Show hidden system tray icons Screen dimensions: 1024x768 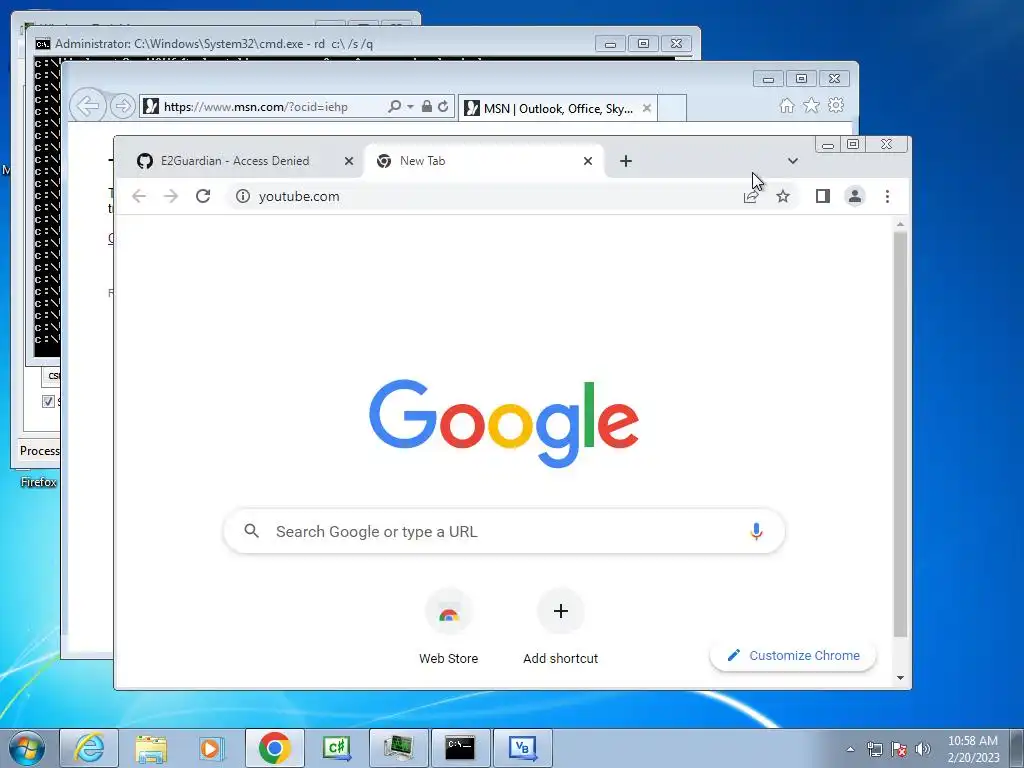tap(850, 749)
